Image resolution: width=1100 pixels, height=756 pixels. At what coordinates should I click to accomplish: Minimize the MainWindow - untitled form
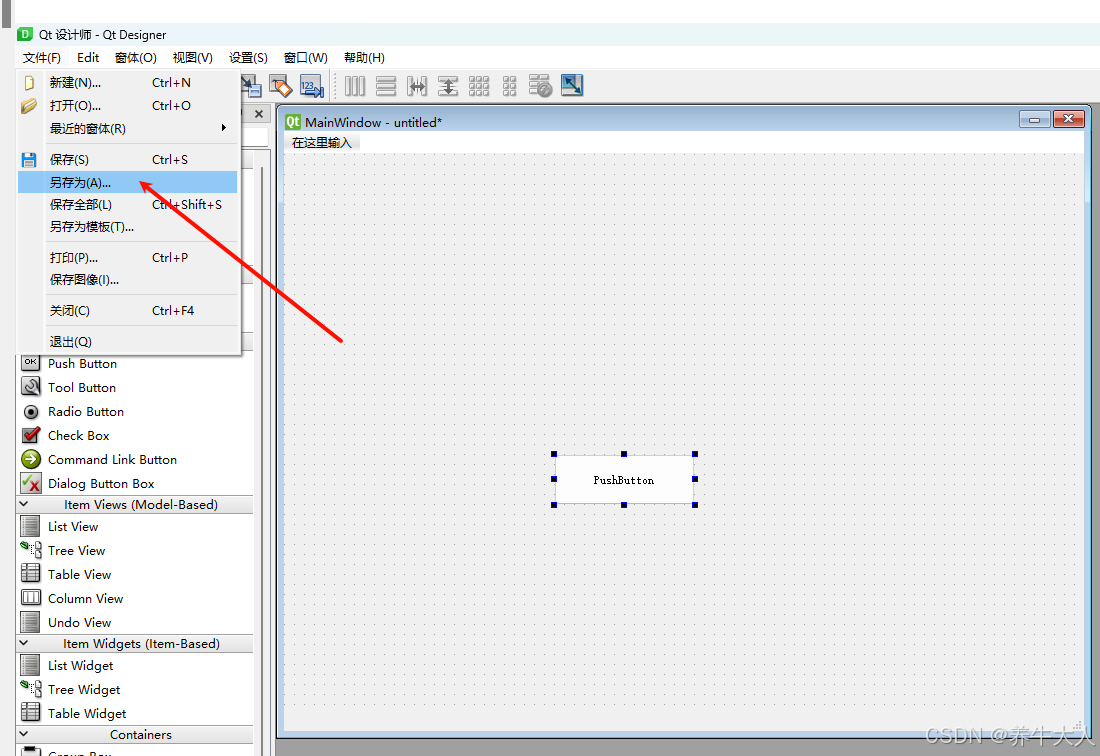click(x=1034, y=120)
